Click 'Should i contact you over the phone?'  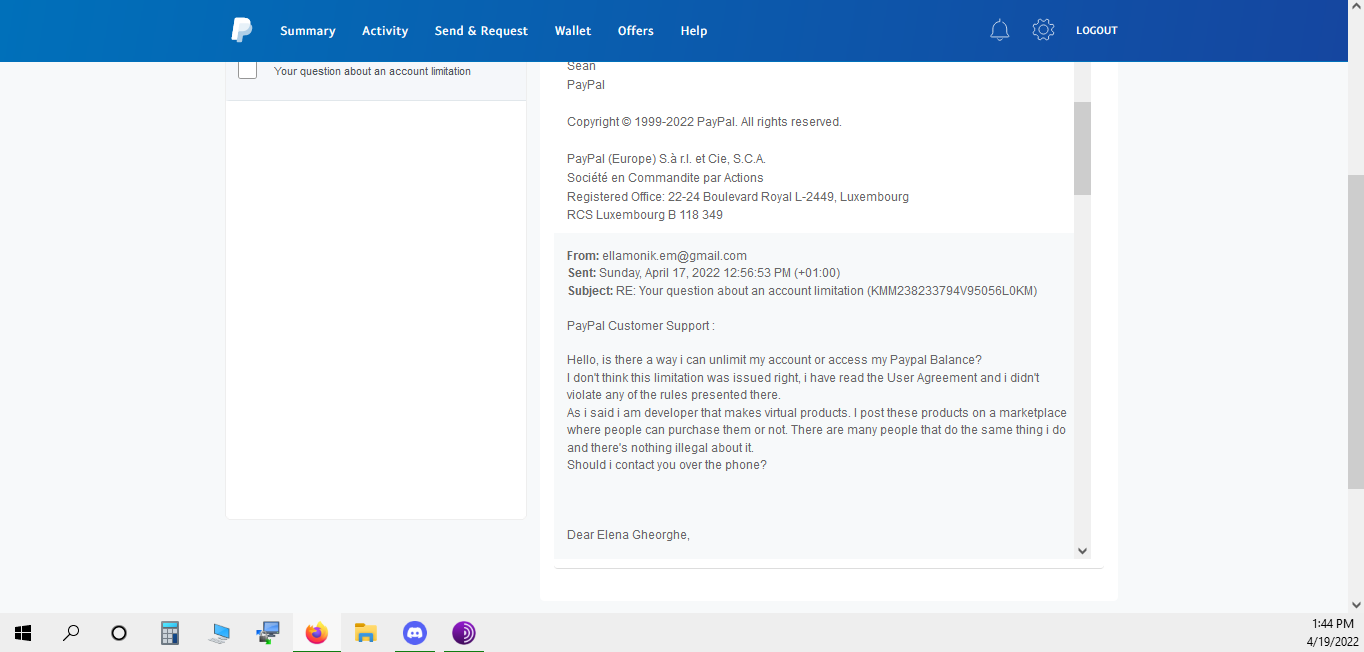667,465
